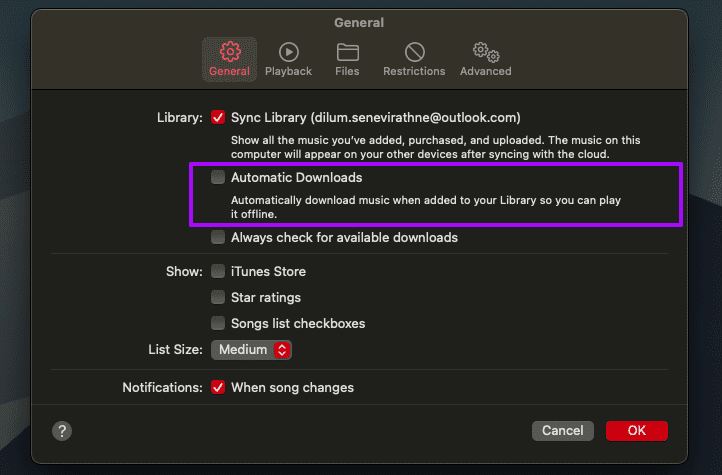The image size is (722, 475).
Task: Open the Advanced double-gear icon
Action: (486, 52)
